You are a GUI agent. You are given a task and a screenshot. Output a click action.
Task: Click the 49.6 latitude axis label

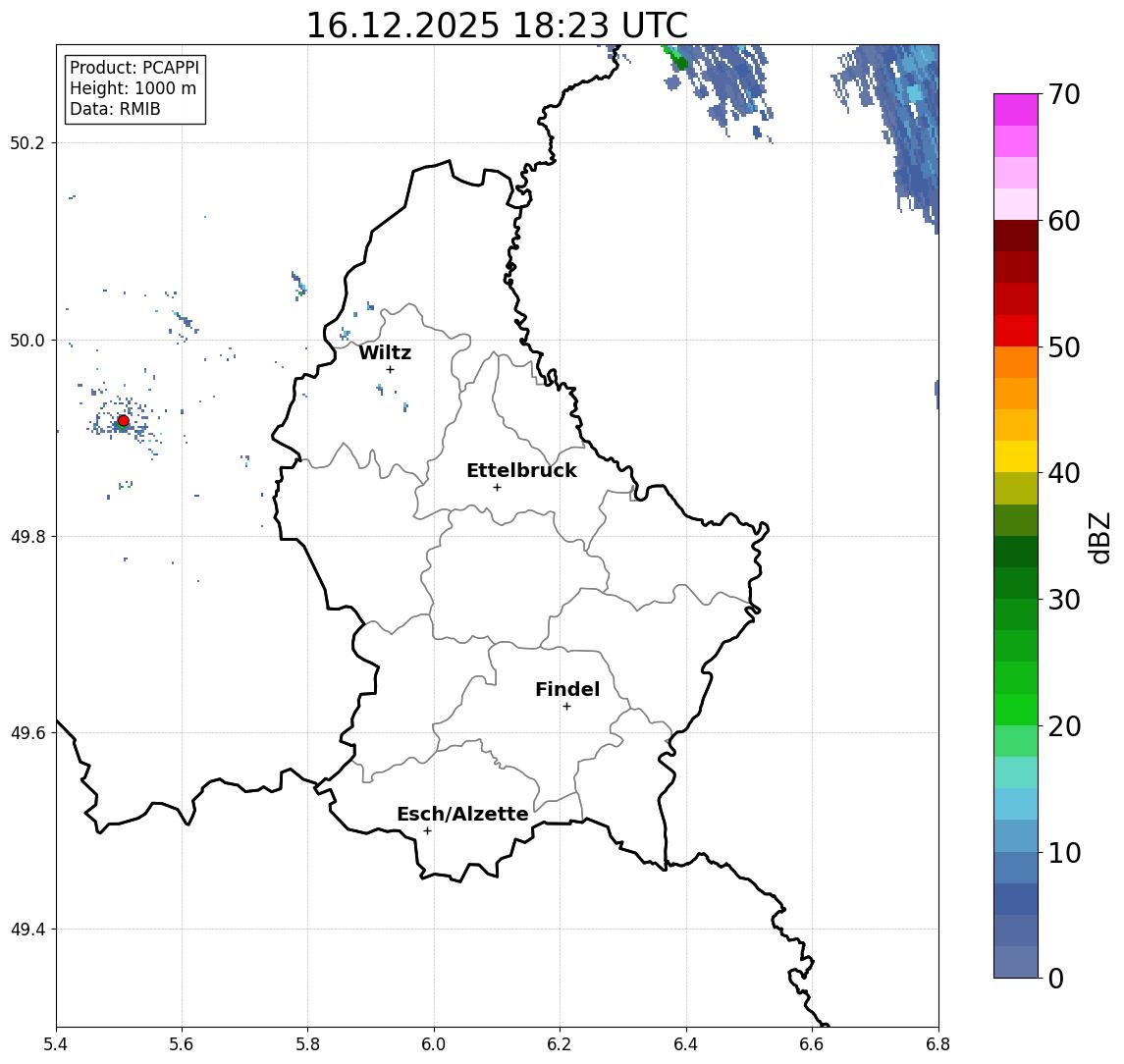coord(27,733)
